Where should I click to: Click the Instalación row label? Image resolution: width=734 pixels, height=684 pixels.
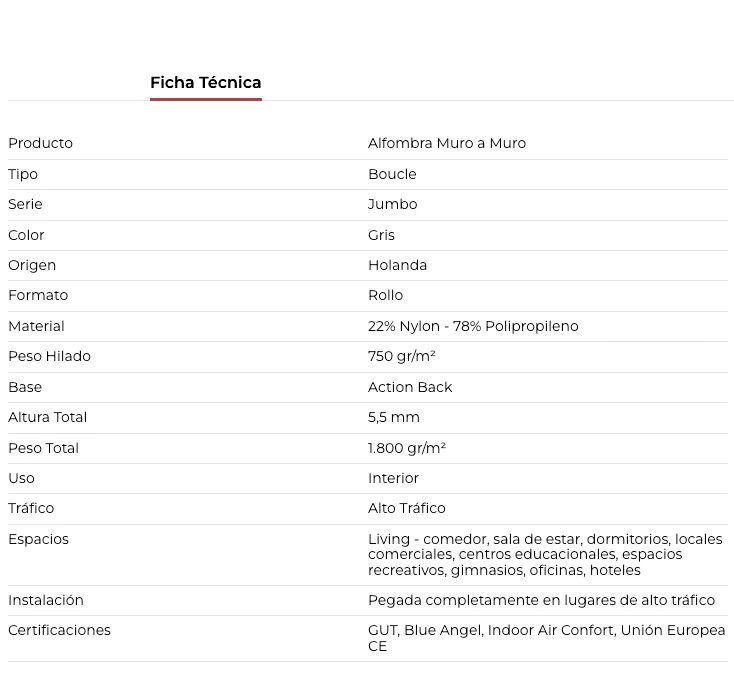(46, 600)
